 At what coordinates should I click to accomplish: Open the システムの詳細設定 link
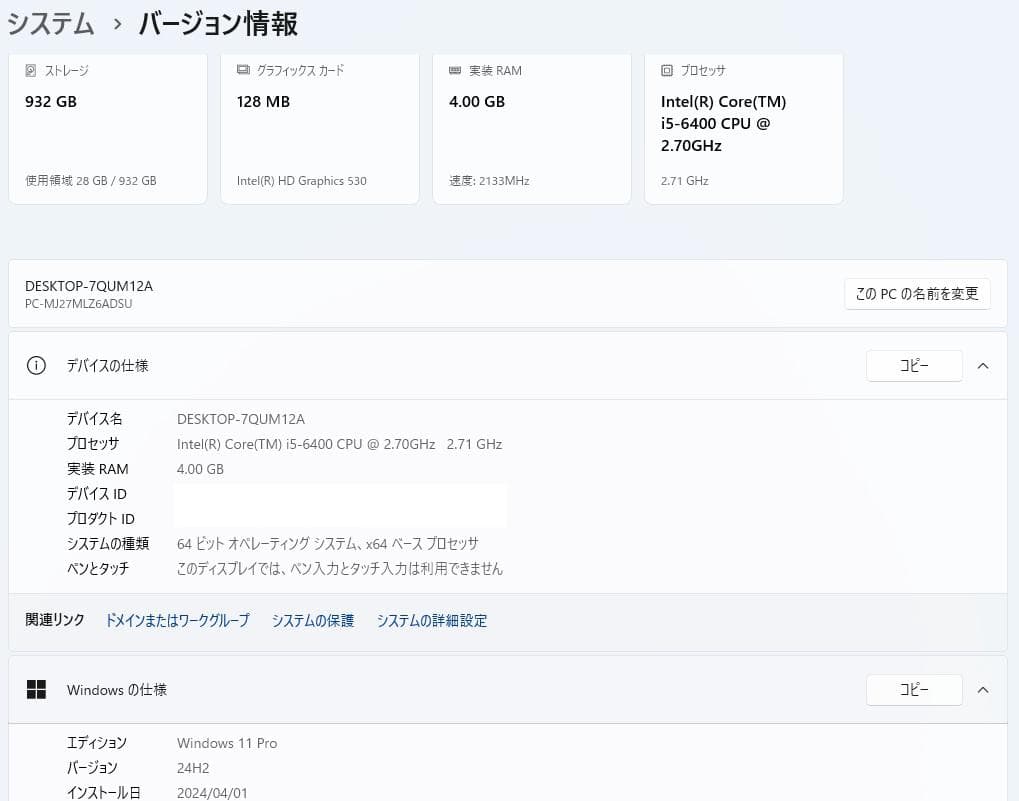coord(431,620)
